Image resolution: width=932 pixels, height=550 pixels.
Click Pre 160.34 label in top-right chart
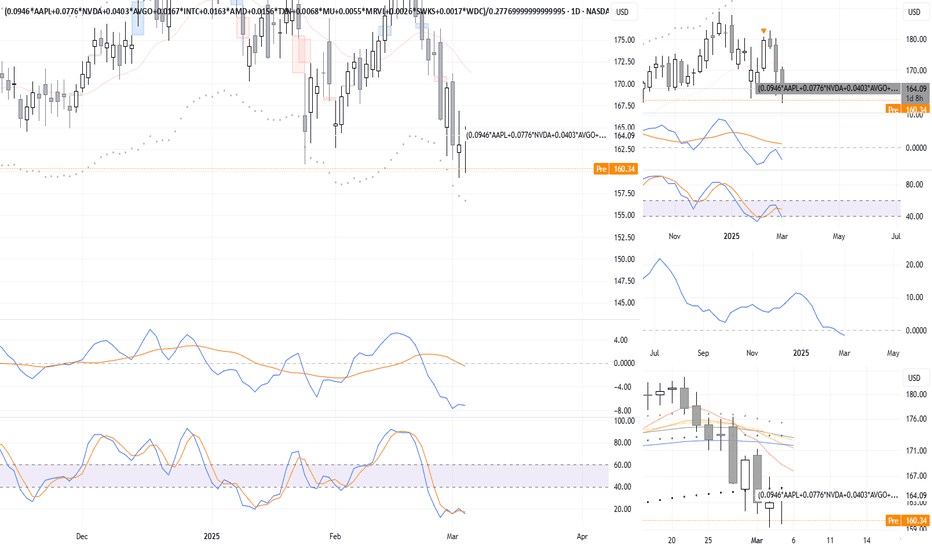pyautogui.click(x=907, y=109)
